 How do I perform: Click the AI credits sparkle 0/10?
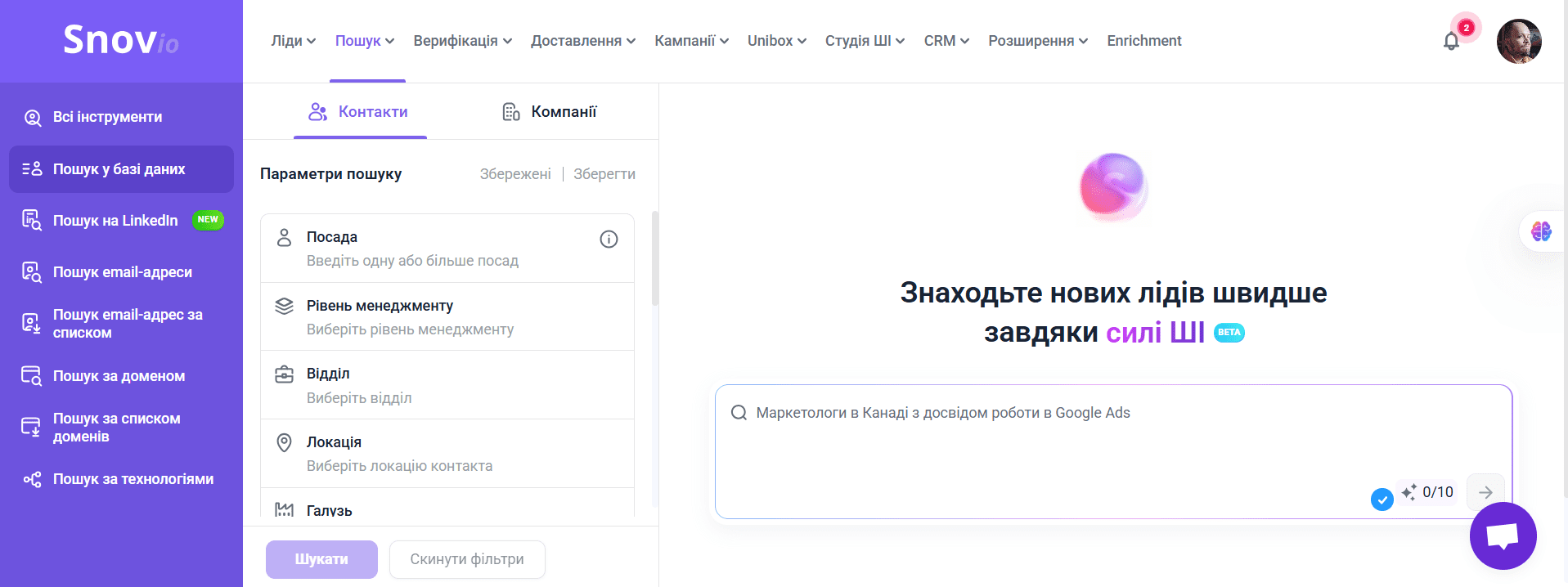(1427, 492)
